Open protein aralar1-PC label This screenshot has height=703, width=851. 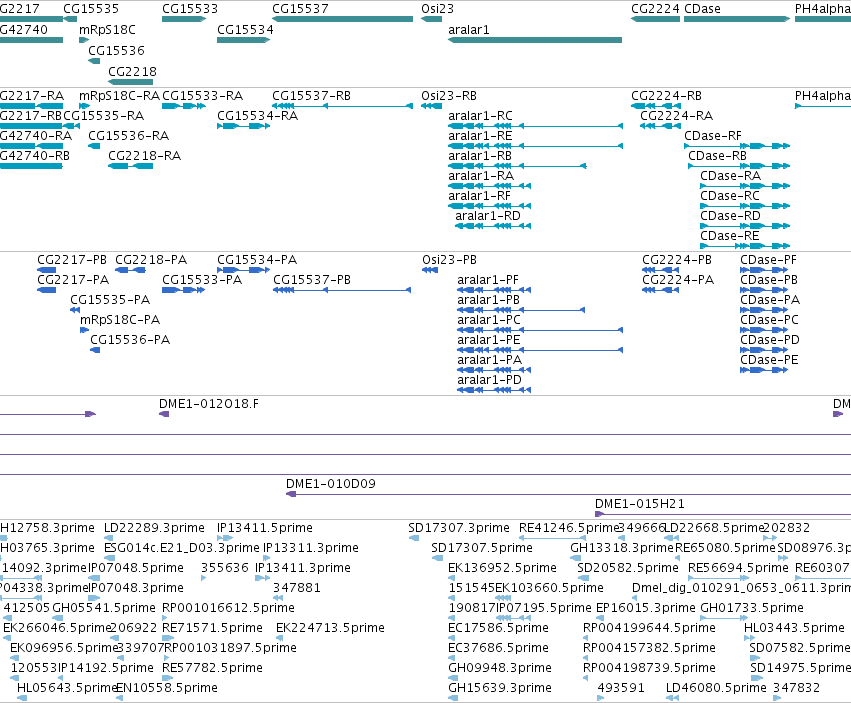tap(489, 320)
